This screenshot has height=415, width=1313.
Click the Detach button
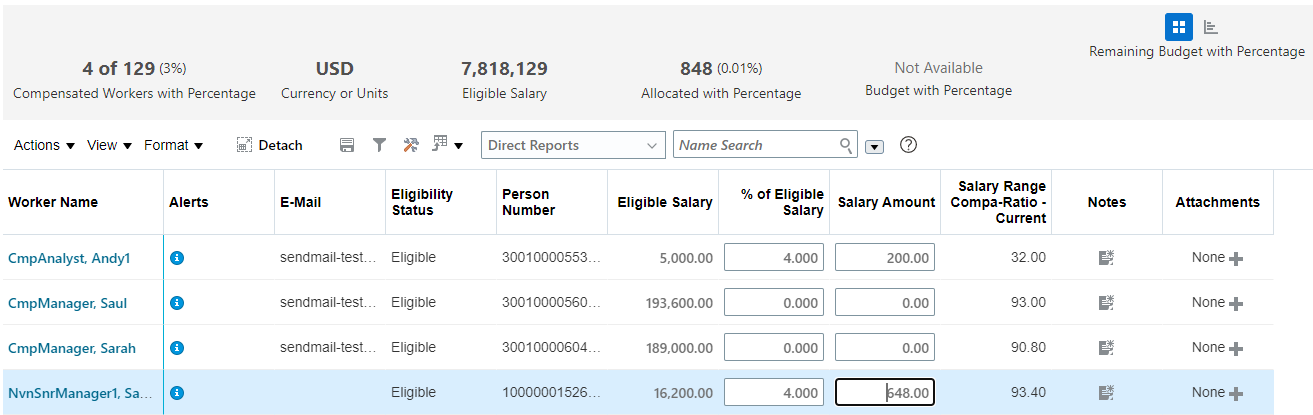point(270,145)
